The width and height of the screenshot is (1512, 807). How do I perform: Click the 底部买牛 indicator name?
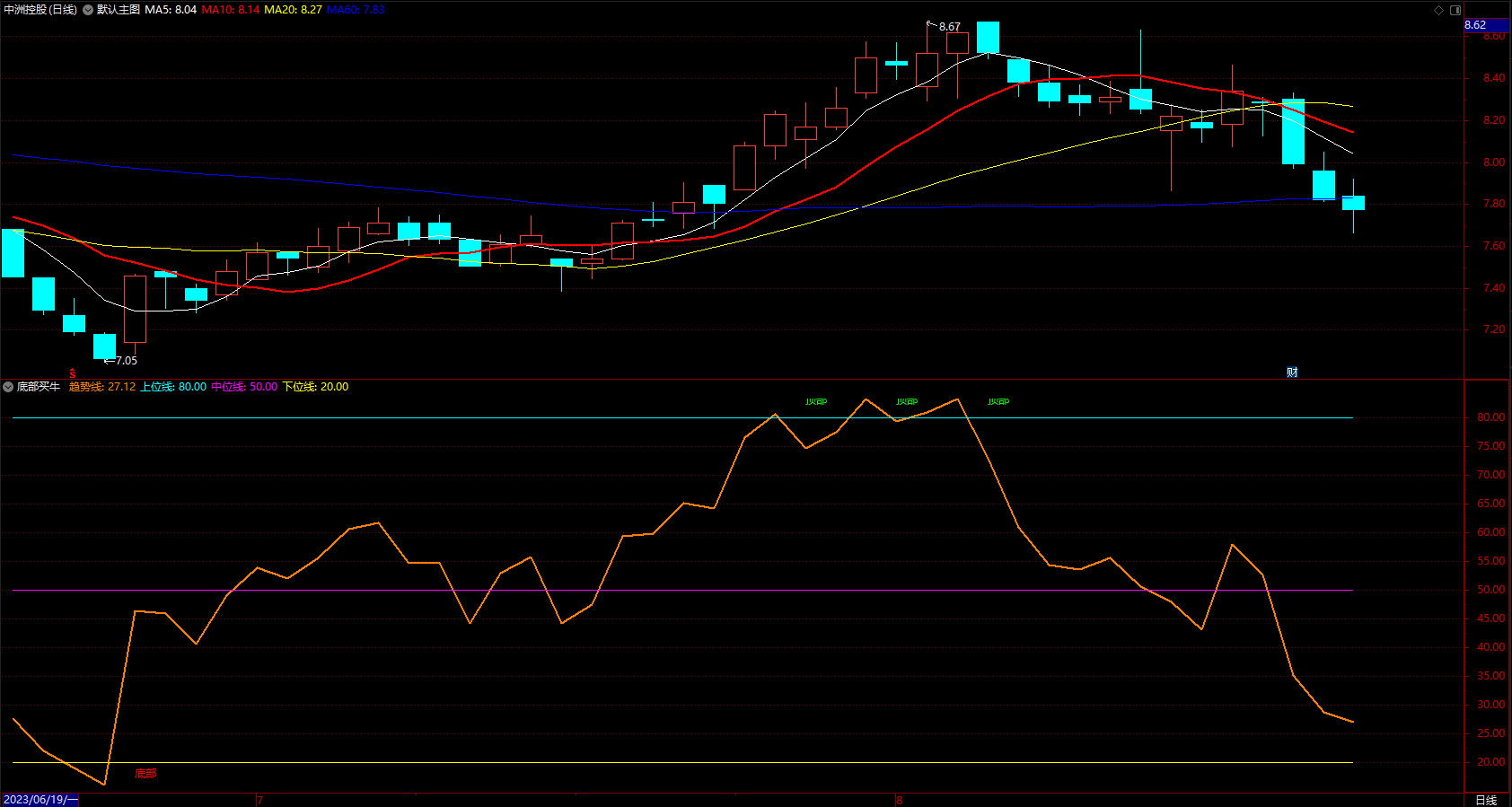coord(39,387)
